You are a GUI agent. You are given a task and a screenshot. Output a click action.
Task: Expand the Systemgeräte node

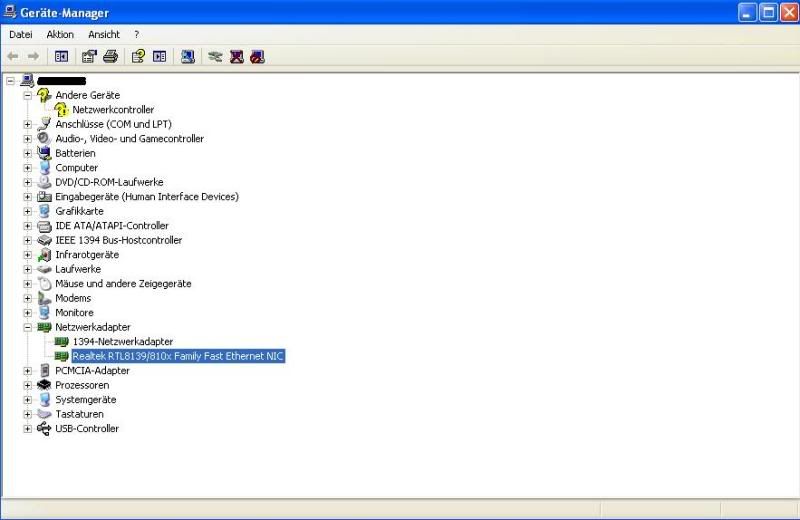[x=28, y=400]
